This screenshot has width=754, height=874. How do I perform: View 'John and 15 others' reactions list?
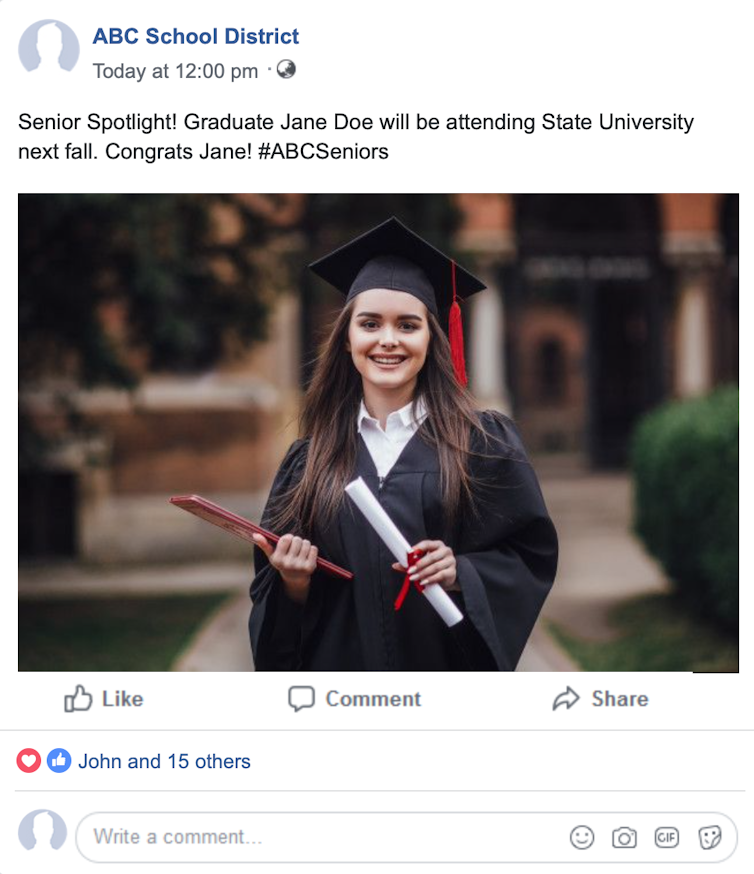pyautogui.click(x=164, y=762)
